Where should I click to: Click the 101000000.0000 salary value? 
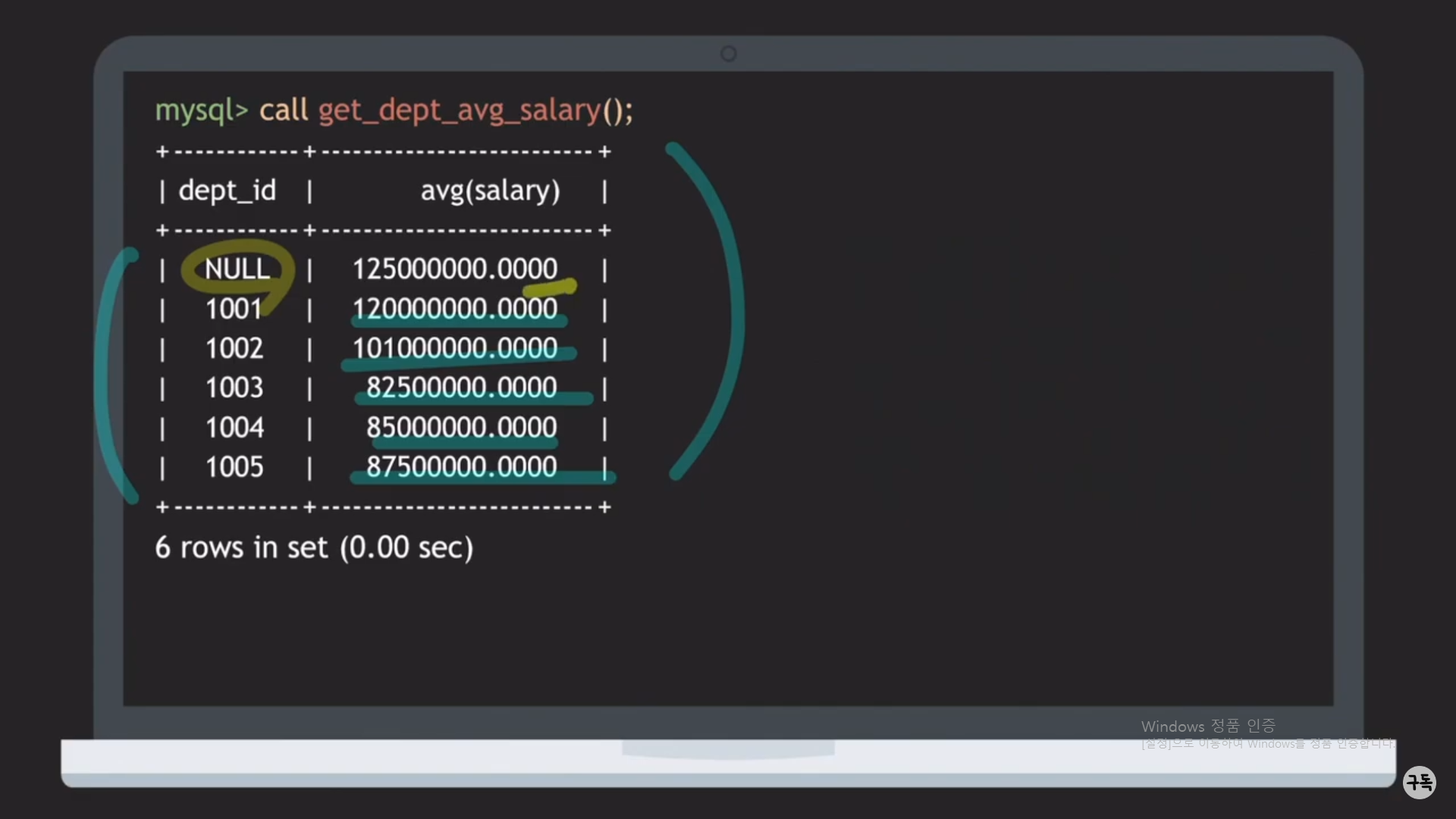pyautogui.click(x=454, y=348)
